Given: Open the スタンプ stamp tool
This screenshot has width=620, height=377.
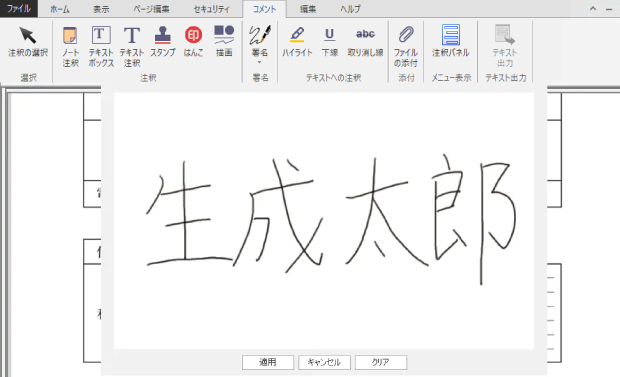Looking at the screenshot, I should pos(163,42).
